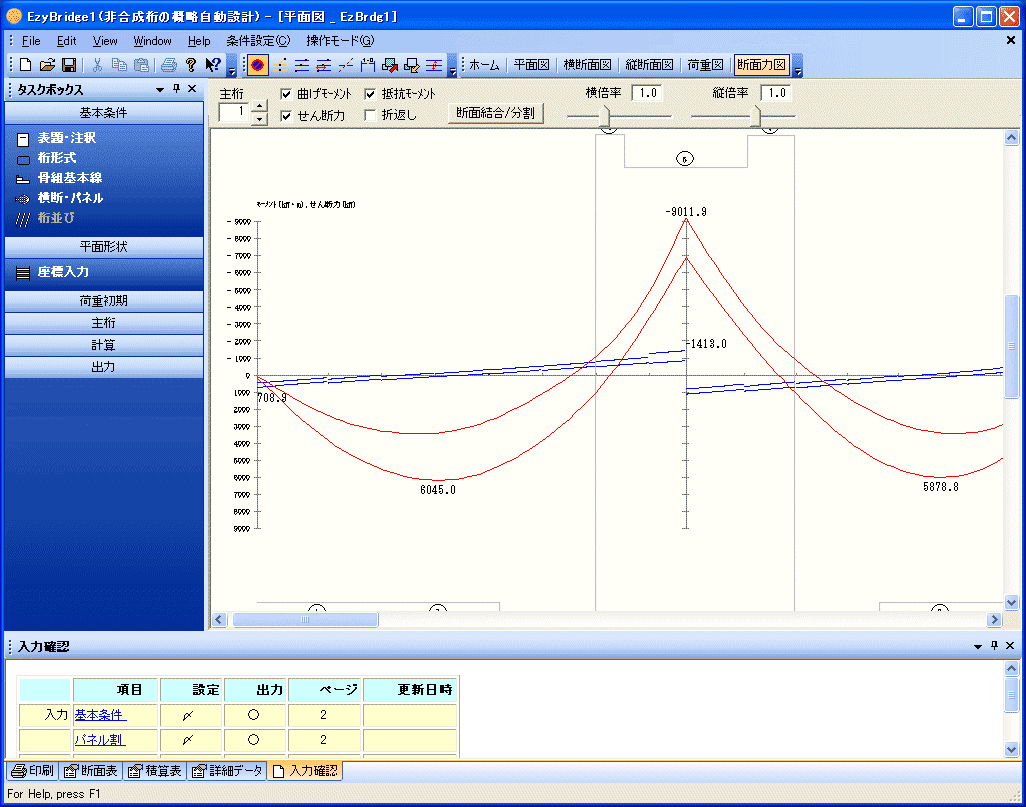1026x807 pixels.
Task: Expand the standard toolbar options arrow
Action: [x=232, y=66]
